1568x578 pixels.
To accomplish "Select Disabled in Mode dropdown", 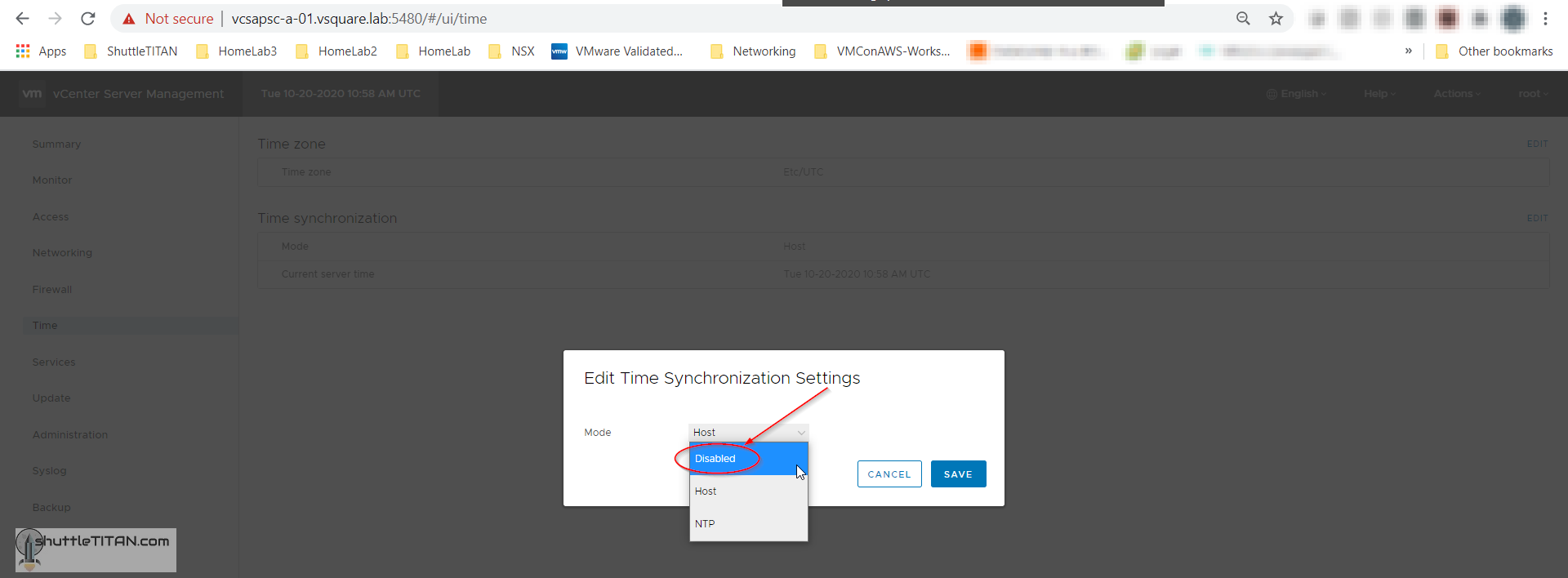I will (x=715, y=458).
